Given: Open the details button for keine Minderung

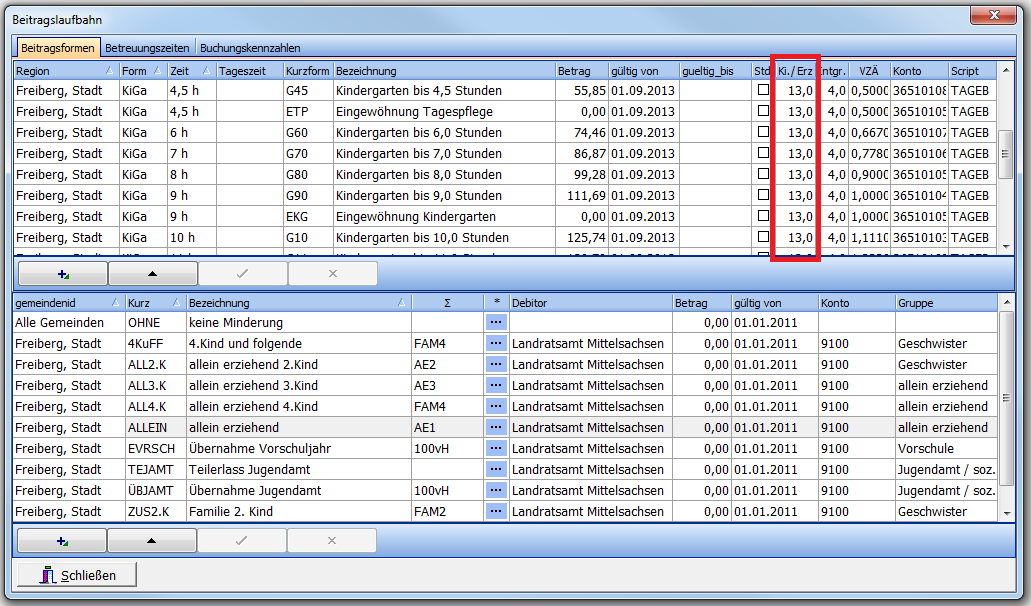Looking at the screenshot, I should (496, 323).
